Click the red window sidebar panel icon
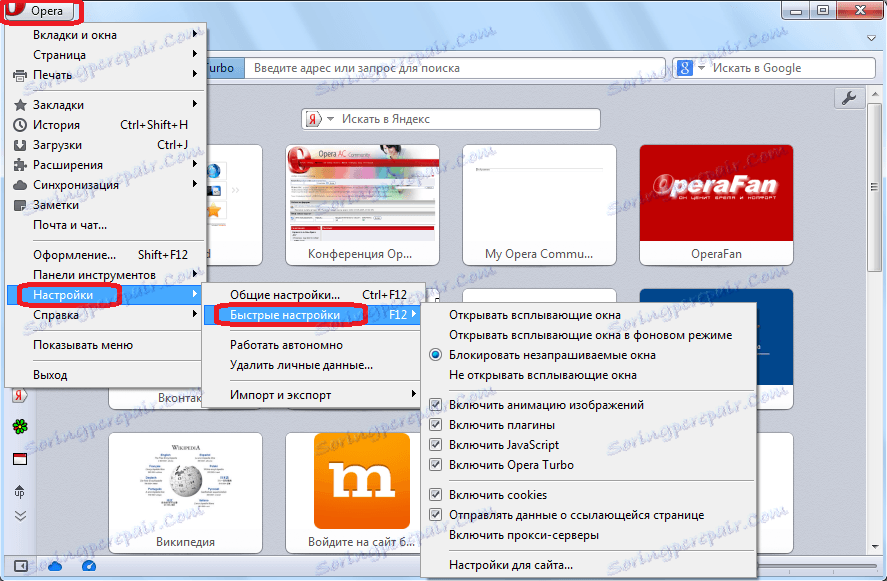887x581 pixels. click(20, 459)
